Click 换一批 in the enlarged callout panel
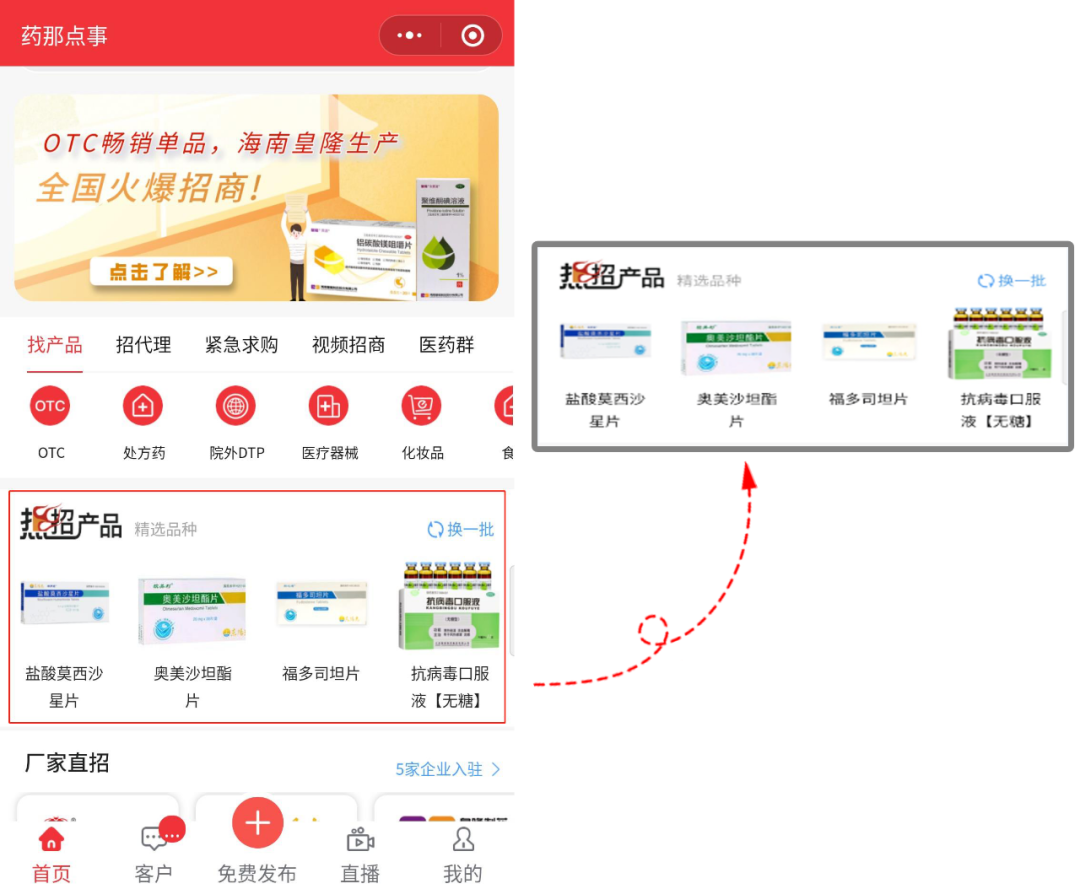The height and width of the screenshot is (889, 1080). pyautogui.click(x=1012, y=280)
